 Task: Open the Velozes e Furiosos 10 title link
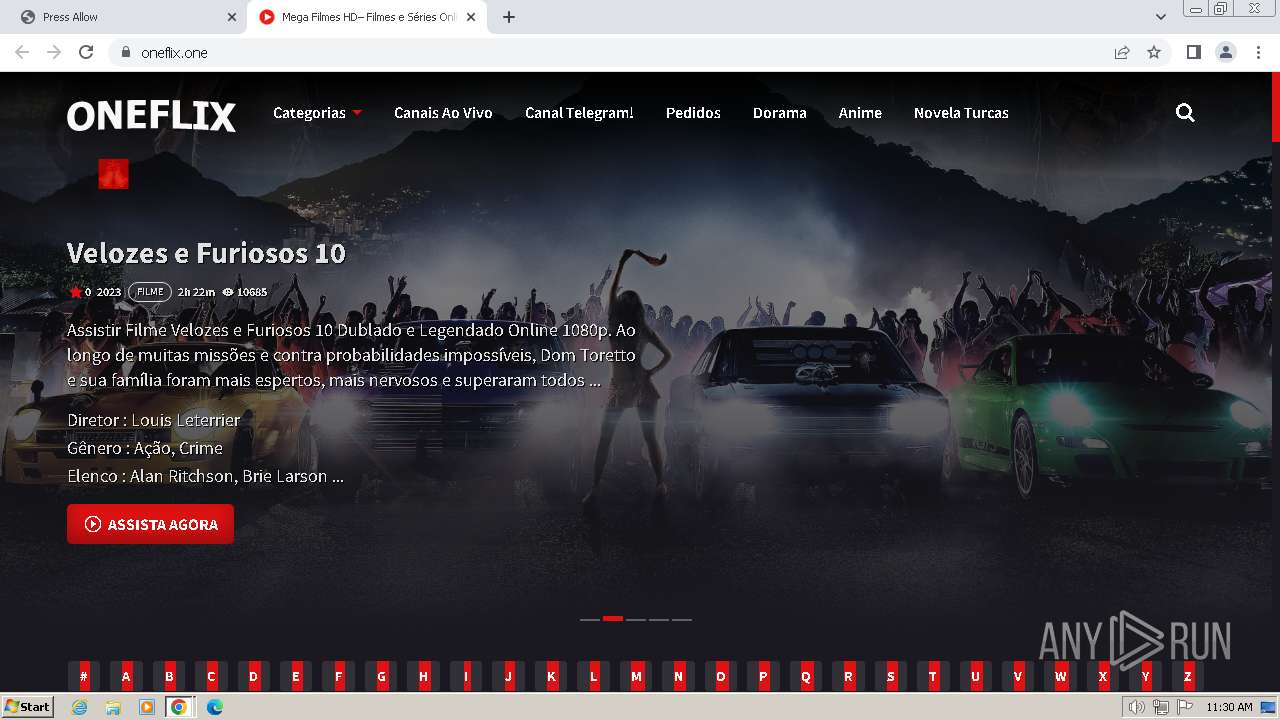coord(206,253)
